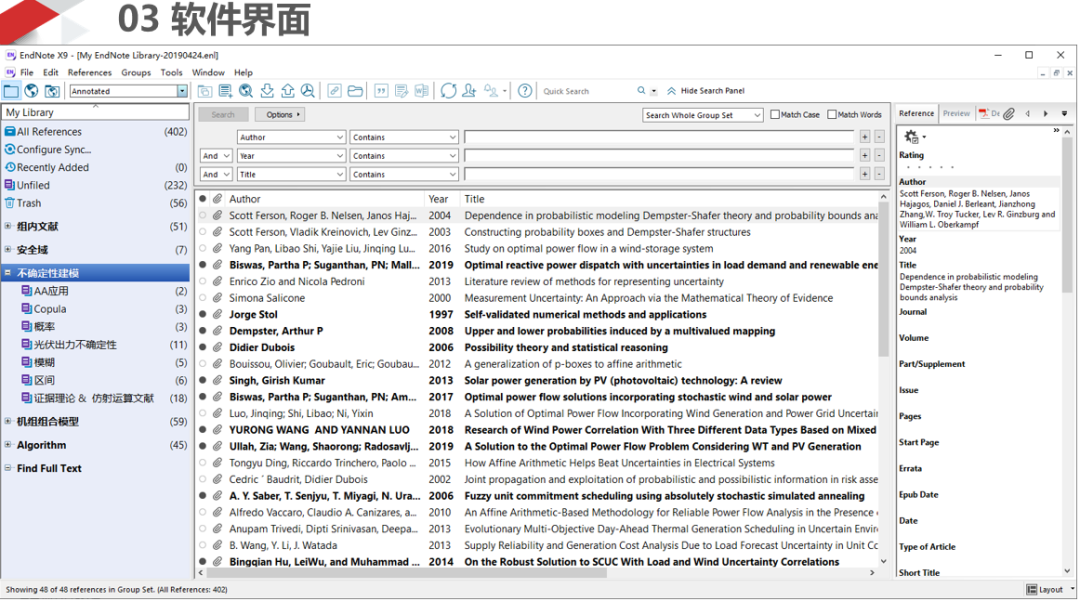The image size is (1080, 601).
Task: Click the Format Bibliography icon
Action: 402,91
